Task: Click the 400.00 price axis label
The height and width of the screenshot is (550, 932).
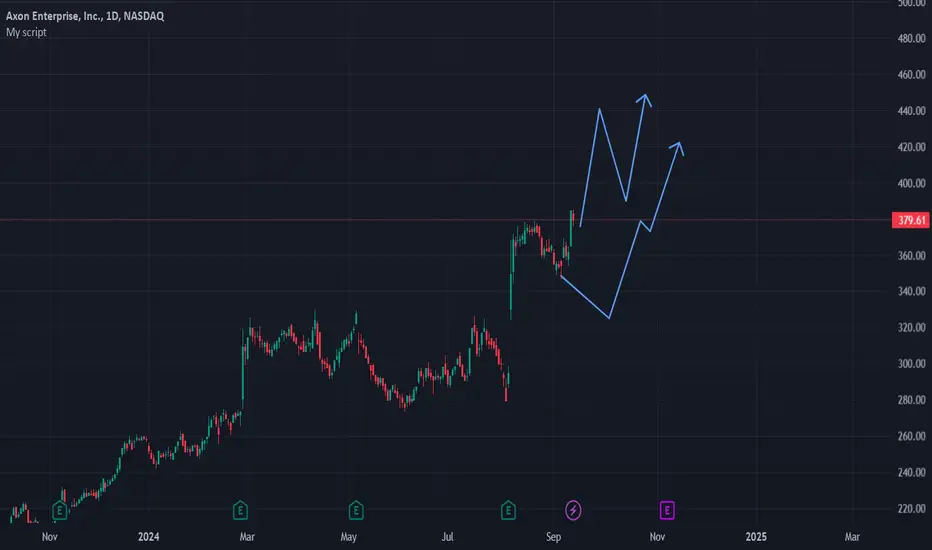Action: point(911,184)
